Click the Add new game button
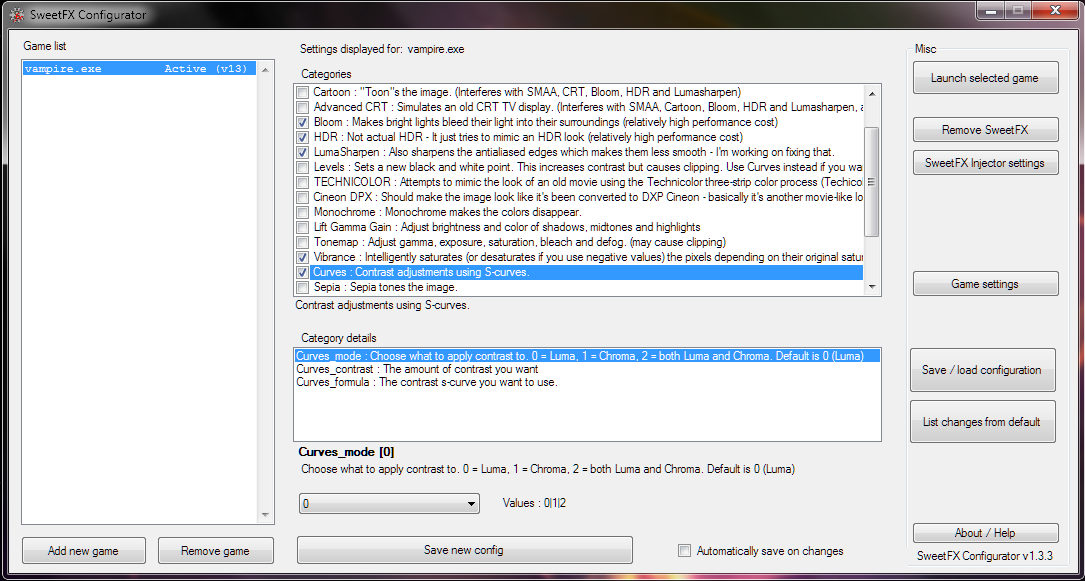Image resolution: width=1085 pixels, height=581 pixels. [x=83, y=551]
